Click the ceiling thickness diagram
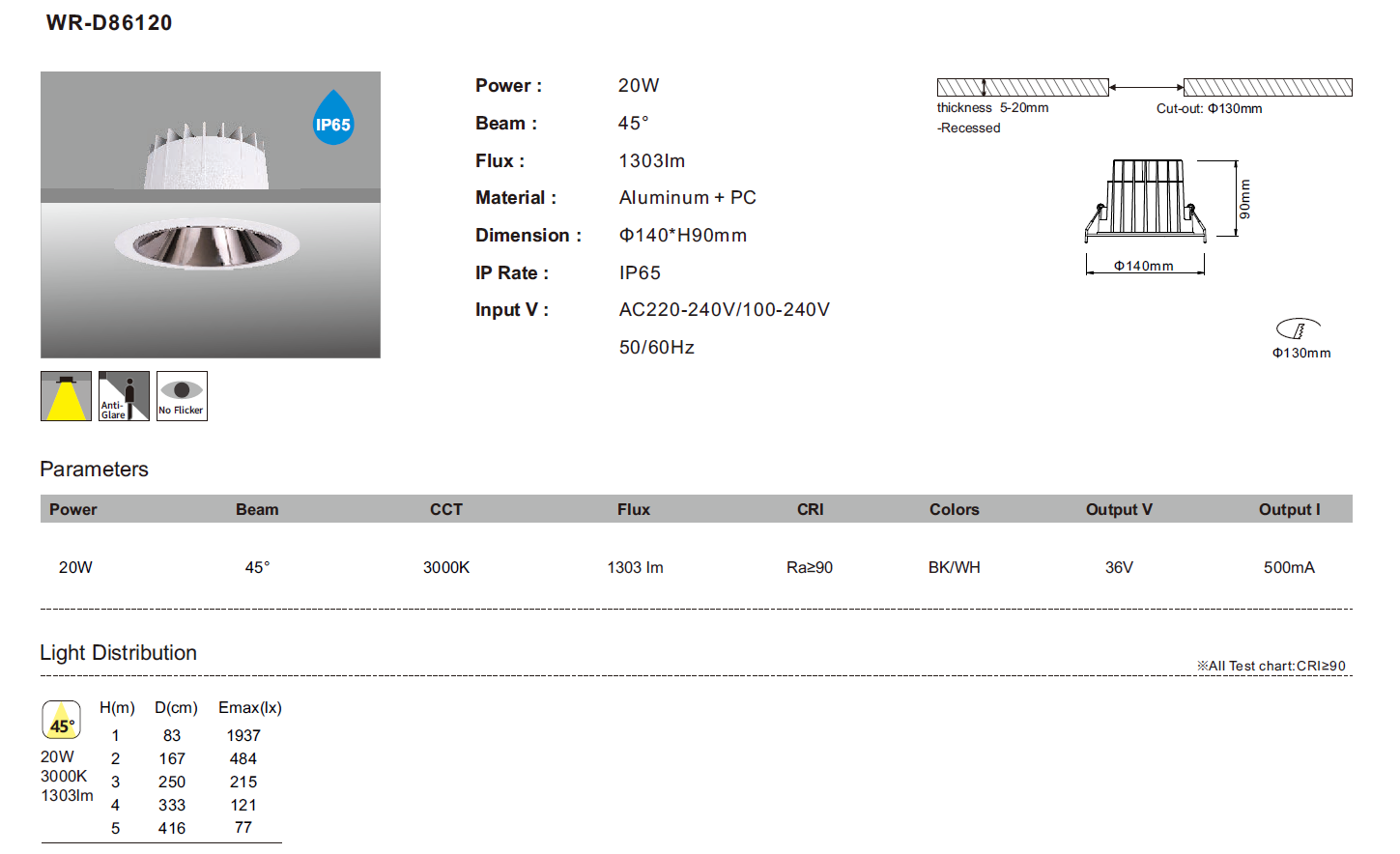Viewport: 1400px width, 854px height. 1144,88
